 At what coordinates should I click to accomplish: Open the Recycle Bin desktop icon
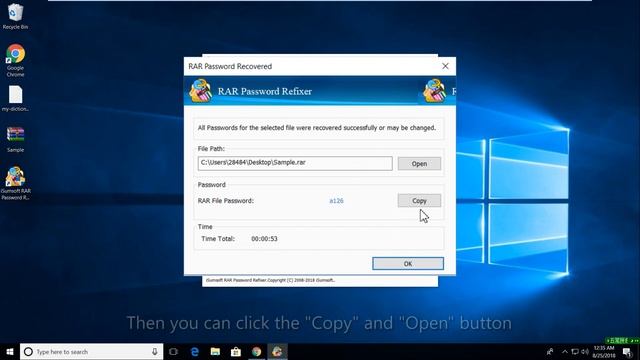(x=15, y=16)
